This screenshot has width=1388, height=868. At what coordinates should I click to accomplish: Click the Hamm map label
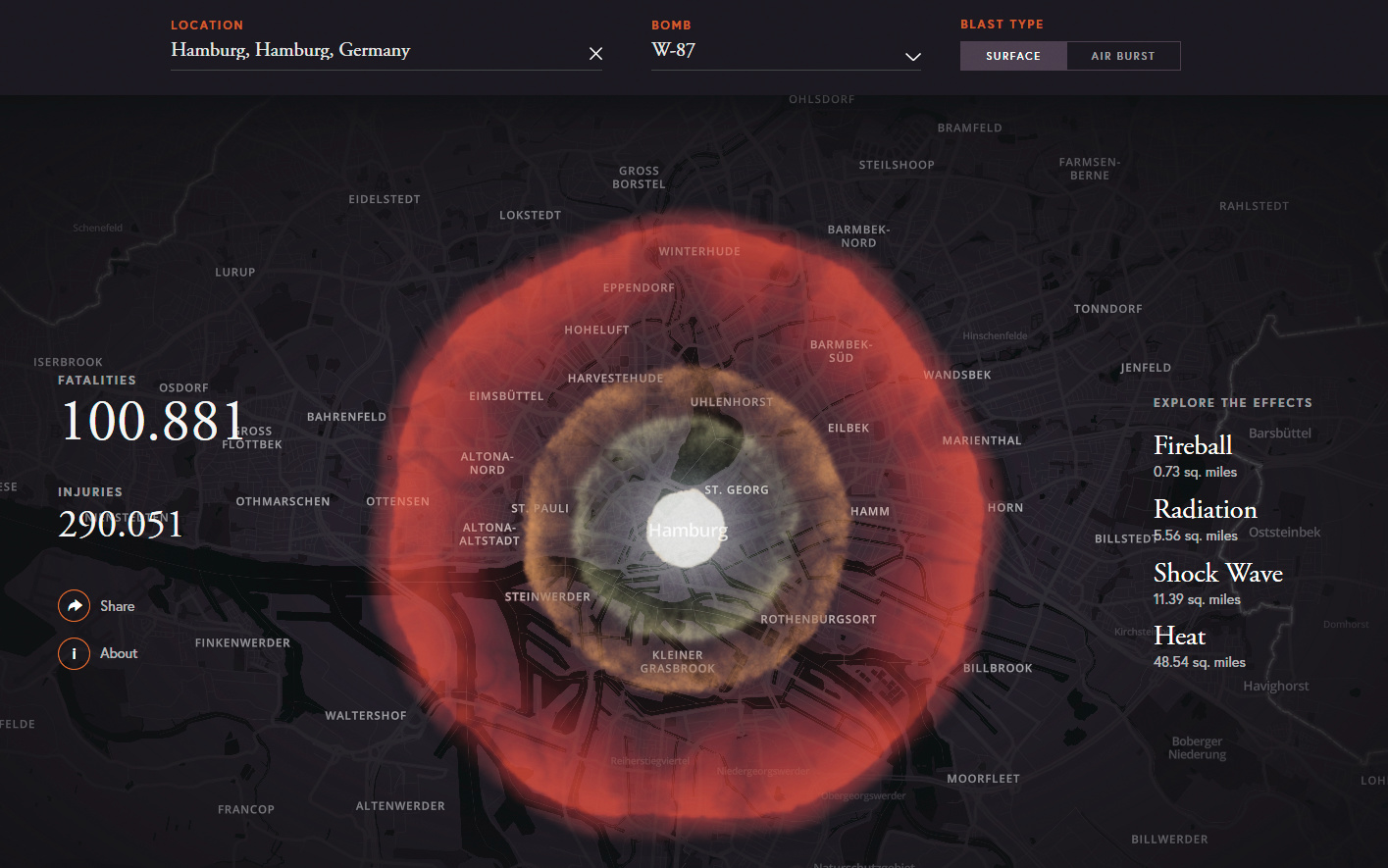point(870,512)
